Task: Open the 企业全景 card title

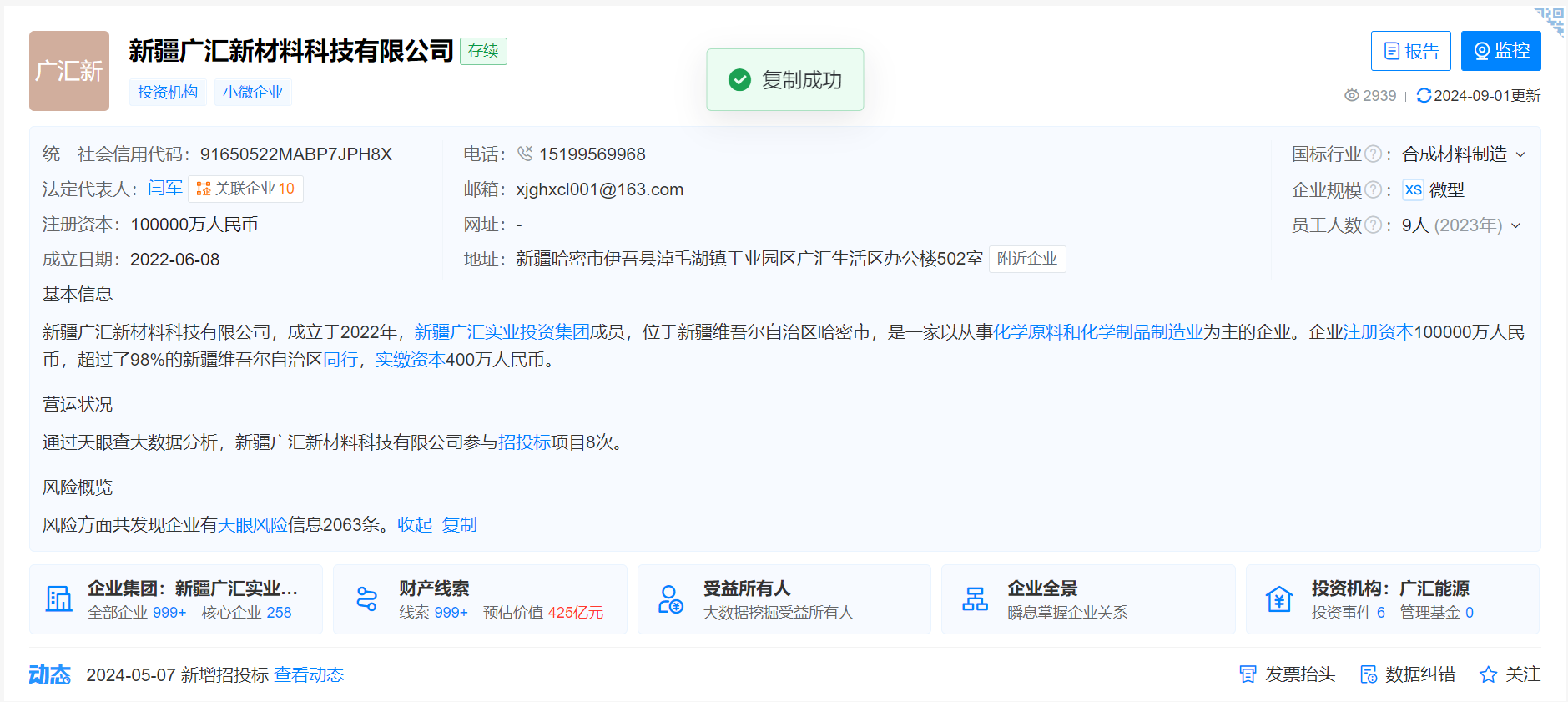Action: coord(1042,588)
